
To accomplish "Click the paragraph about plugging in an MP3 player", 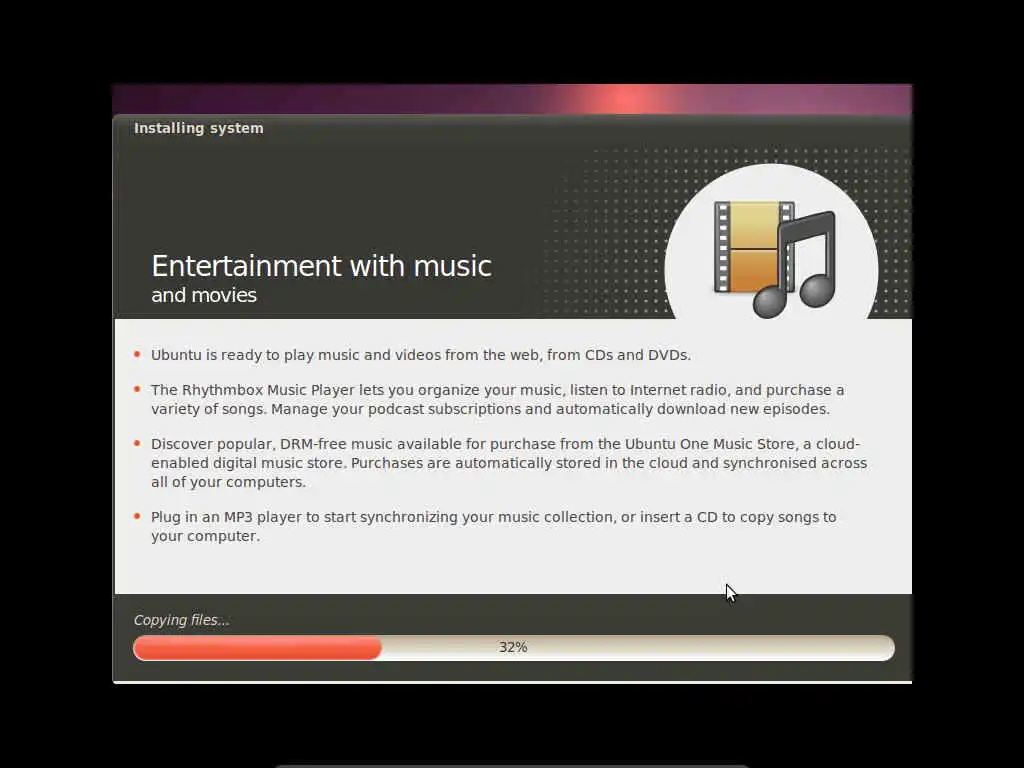I will [x=494, y=526].
